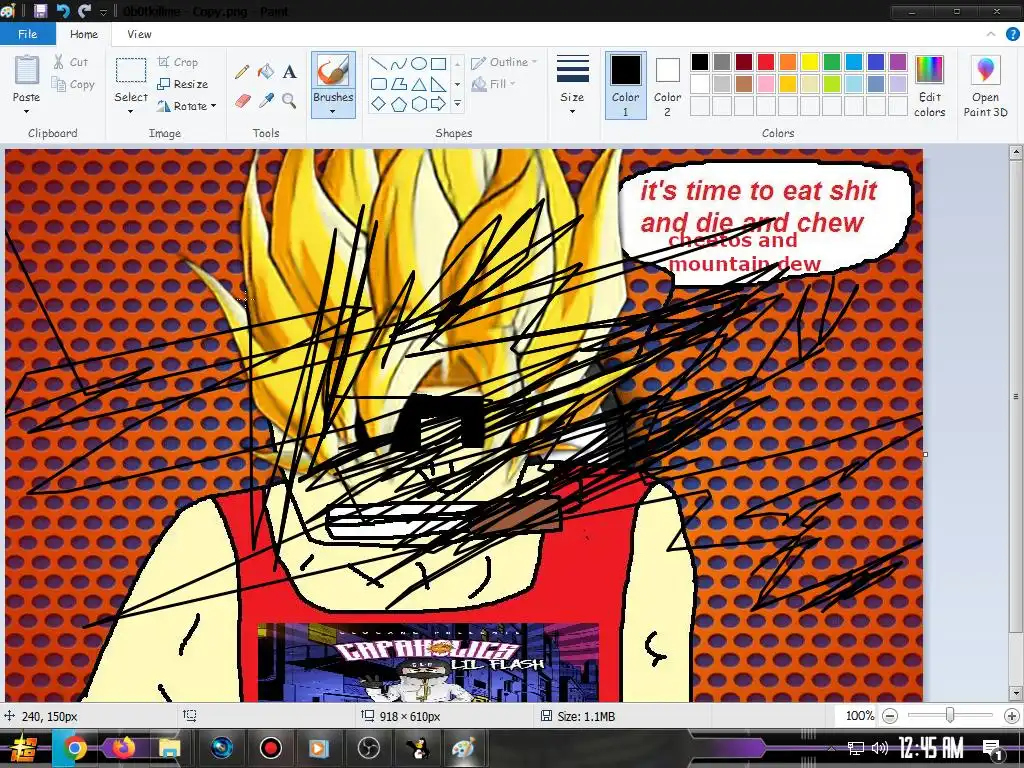Open Customize Quick Access Toolbar arrow
1024x768 pixels.
[x=104, y=12]
